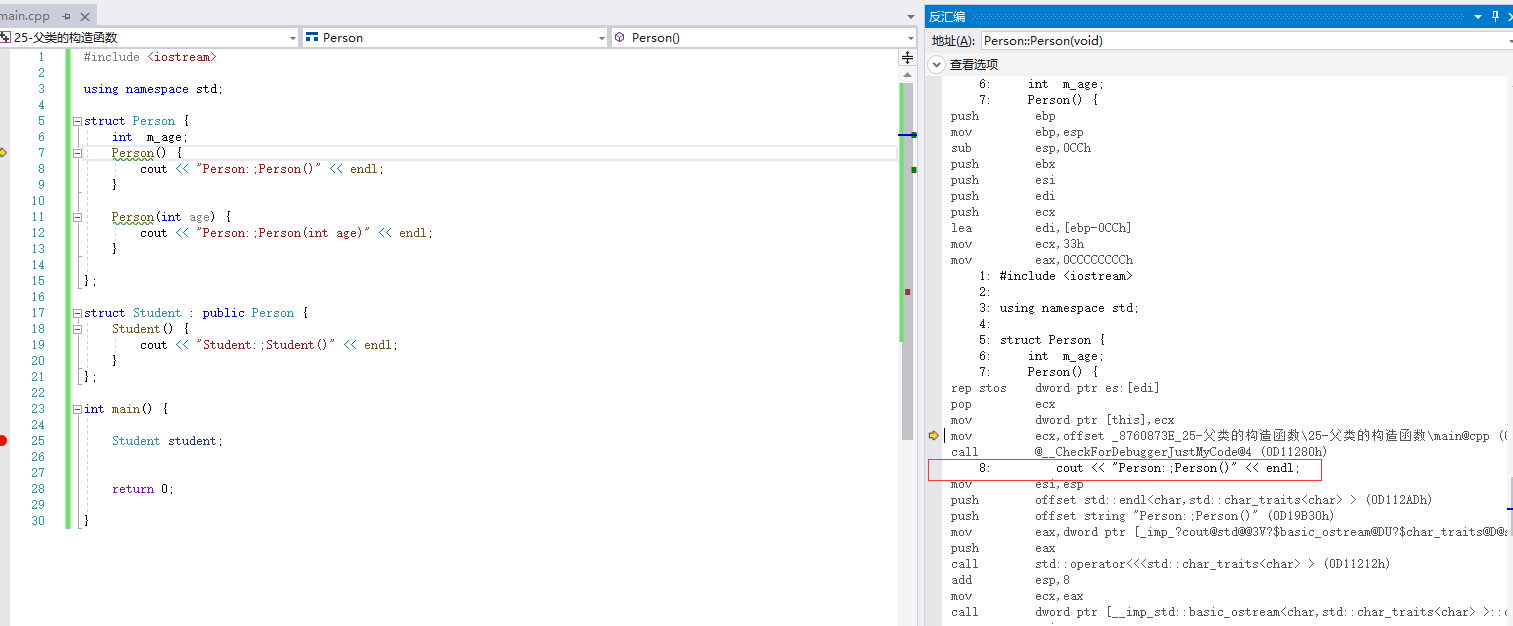Click the split editor handle icon
The width and height of the screenshot is (1513, 626).
coord(908,57)
